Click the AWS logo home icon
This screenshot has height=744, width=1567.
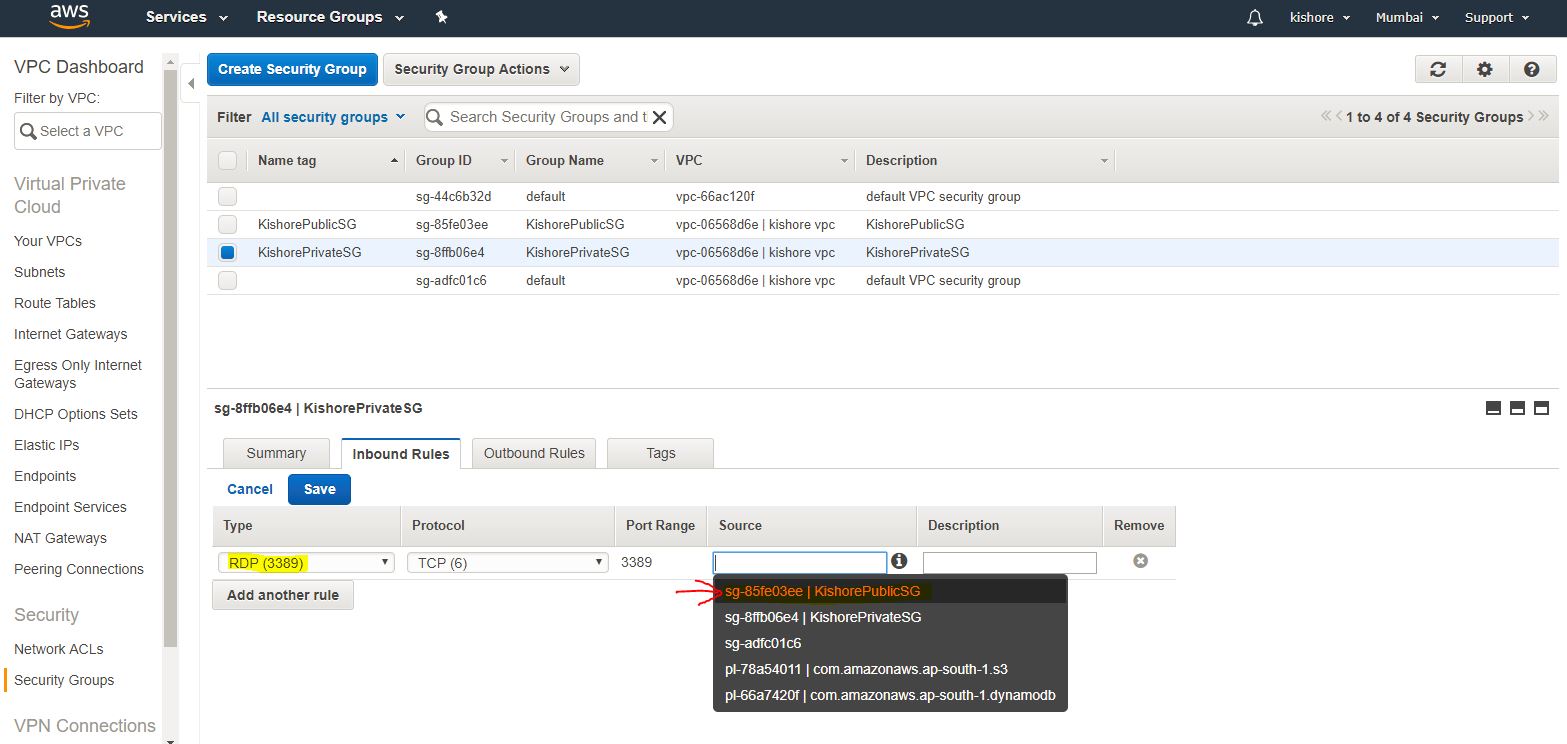[x=70, y=16]
